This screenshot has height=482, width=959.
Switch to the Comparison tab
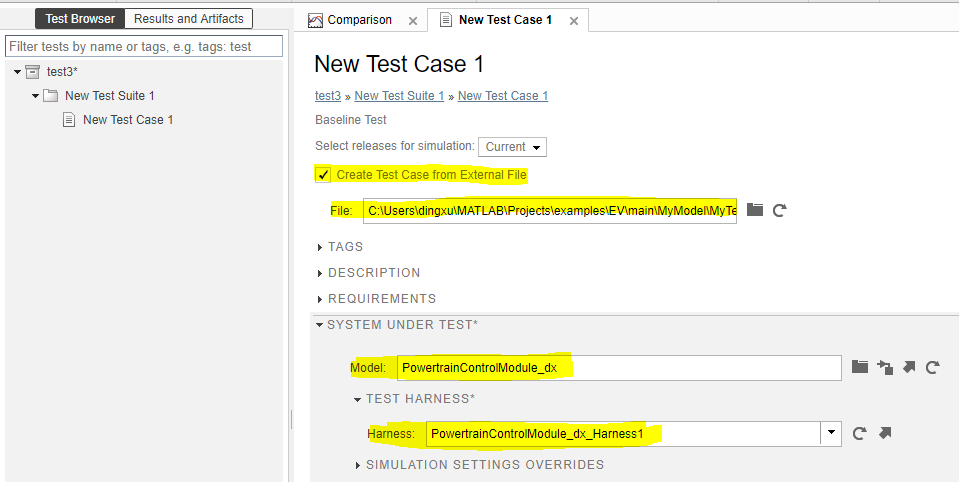[x=358, y=20]
